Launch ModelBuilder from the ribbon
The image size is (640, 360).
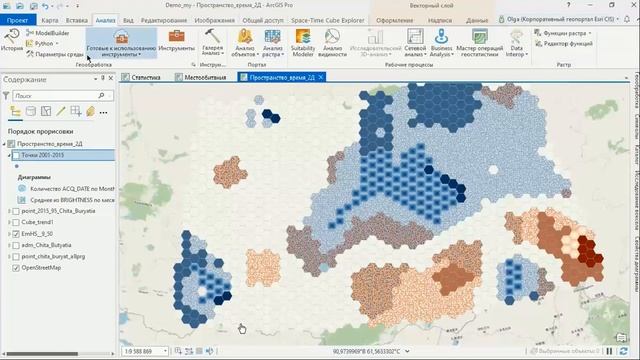pyautogui.click(x=48, y=33)
